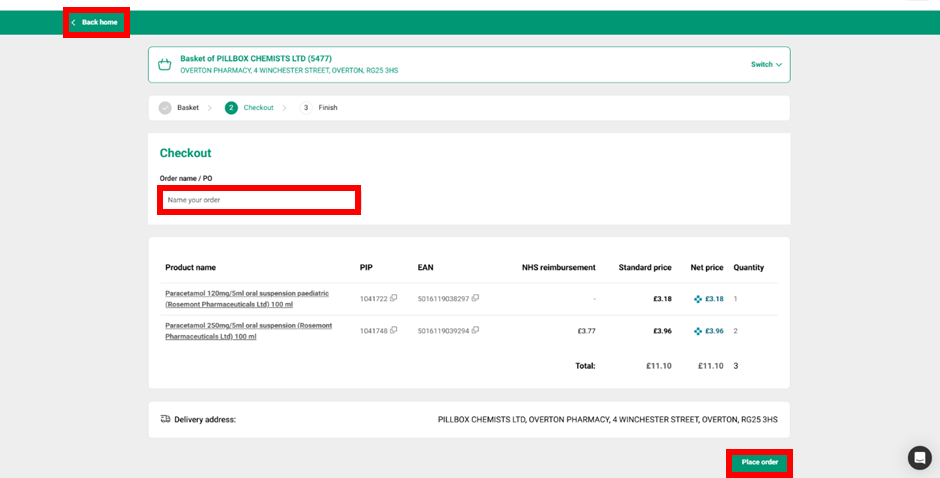This screenshot has width=940, height=478.
Task: Copy PIP code 1041748
Action: point(394,330)
